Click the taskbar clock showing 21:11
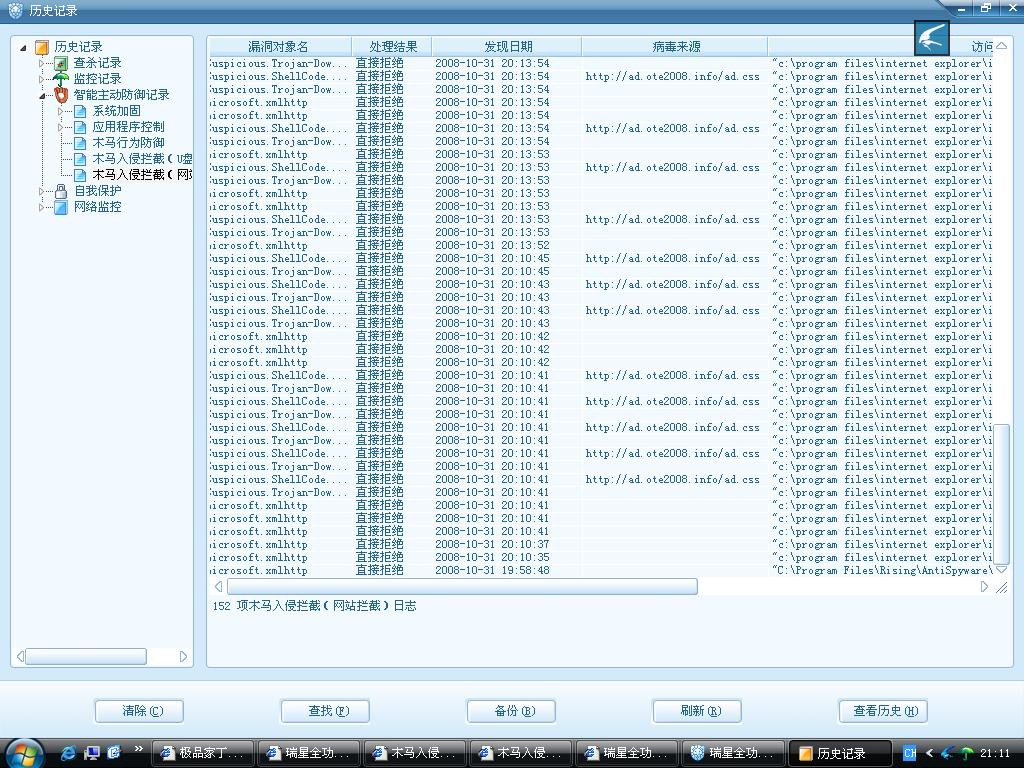The image size is (1024, 768). point(995,753)
